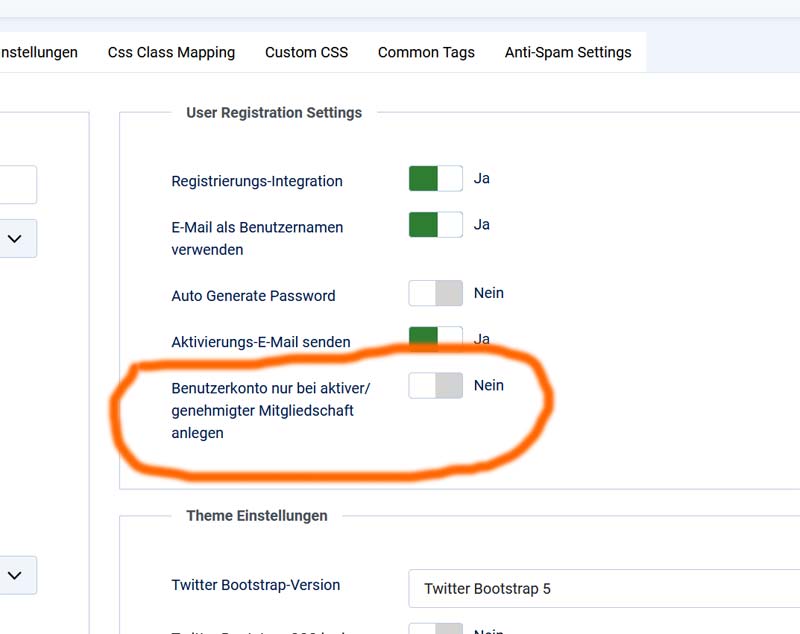Image resolution: width=800 pixels, height=634 pixels.
Task: Click the "User Registration Settings" section heading
Action: click(x=274, y=113)
